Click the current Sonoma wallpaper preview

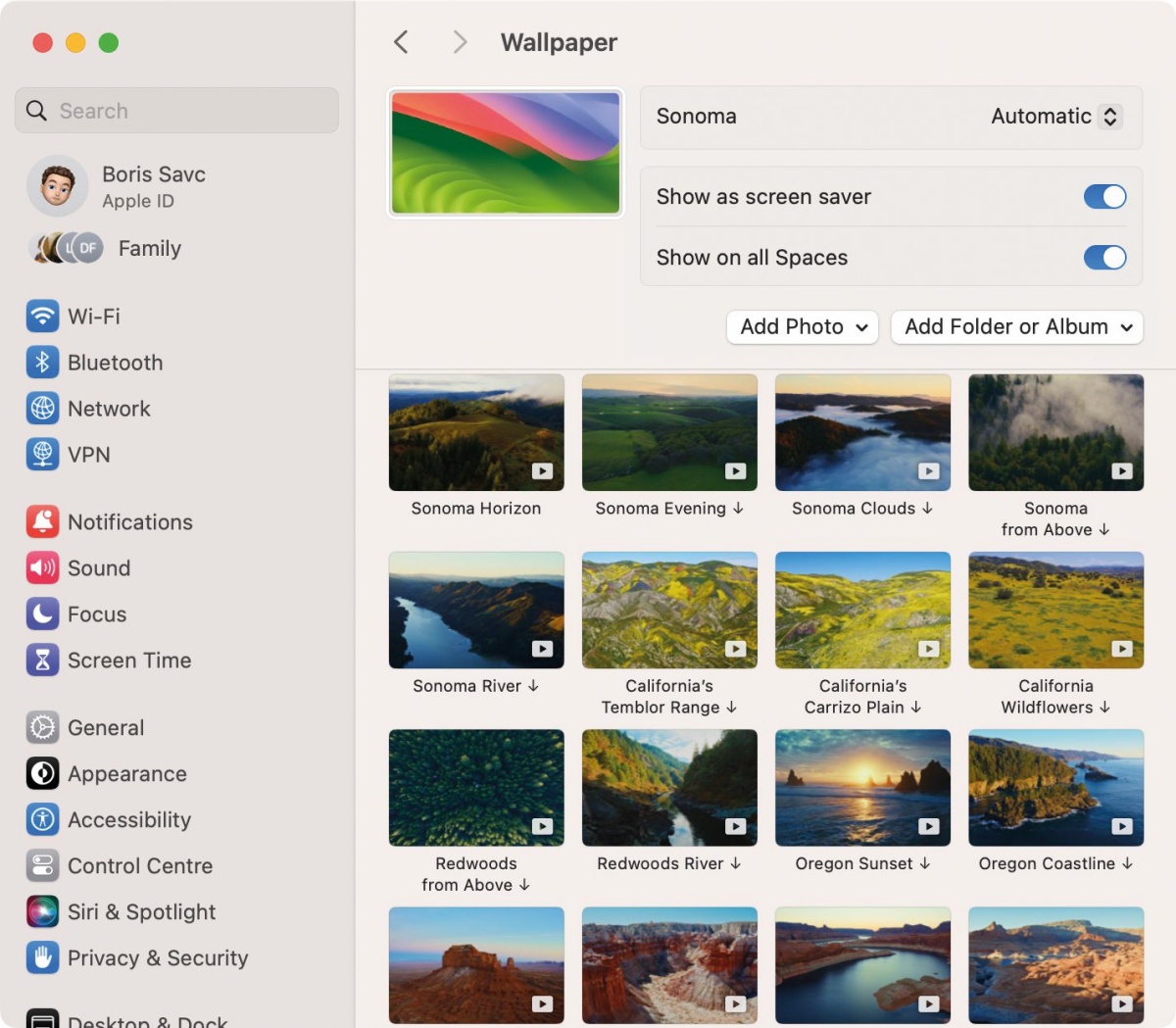tap(506, 153)
